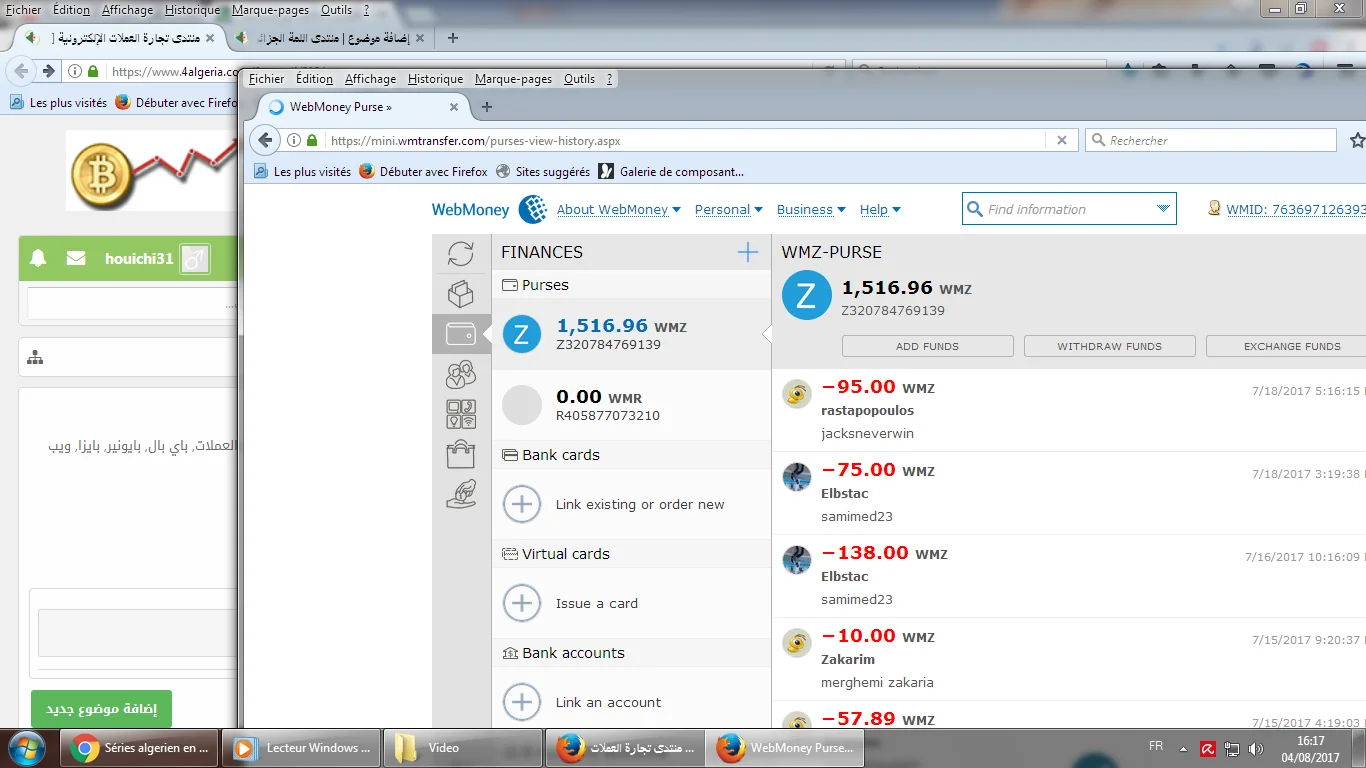The image size is (1366, 768).
Task: Select the WMZ purse with 1,516.96 balance
Action: click(x=621, y=334)
